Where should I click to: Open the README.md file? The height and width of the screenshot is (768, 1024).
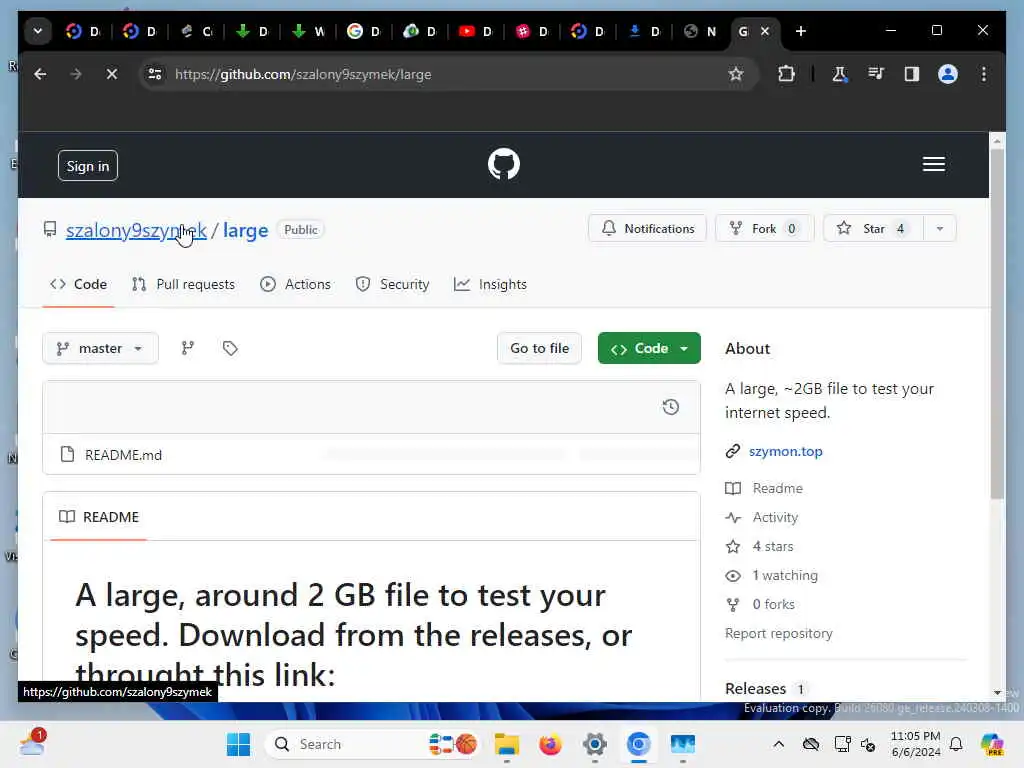(x=123, y=455)
